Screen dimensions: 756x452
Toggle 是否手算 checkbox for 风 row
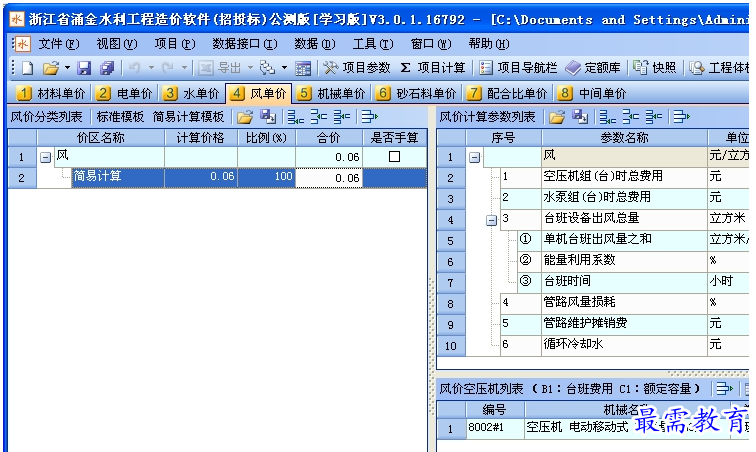394,157
